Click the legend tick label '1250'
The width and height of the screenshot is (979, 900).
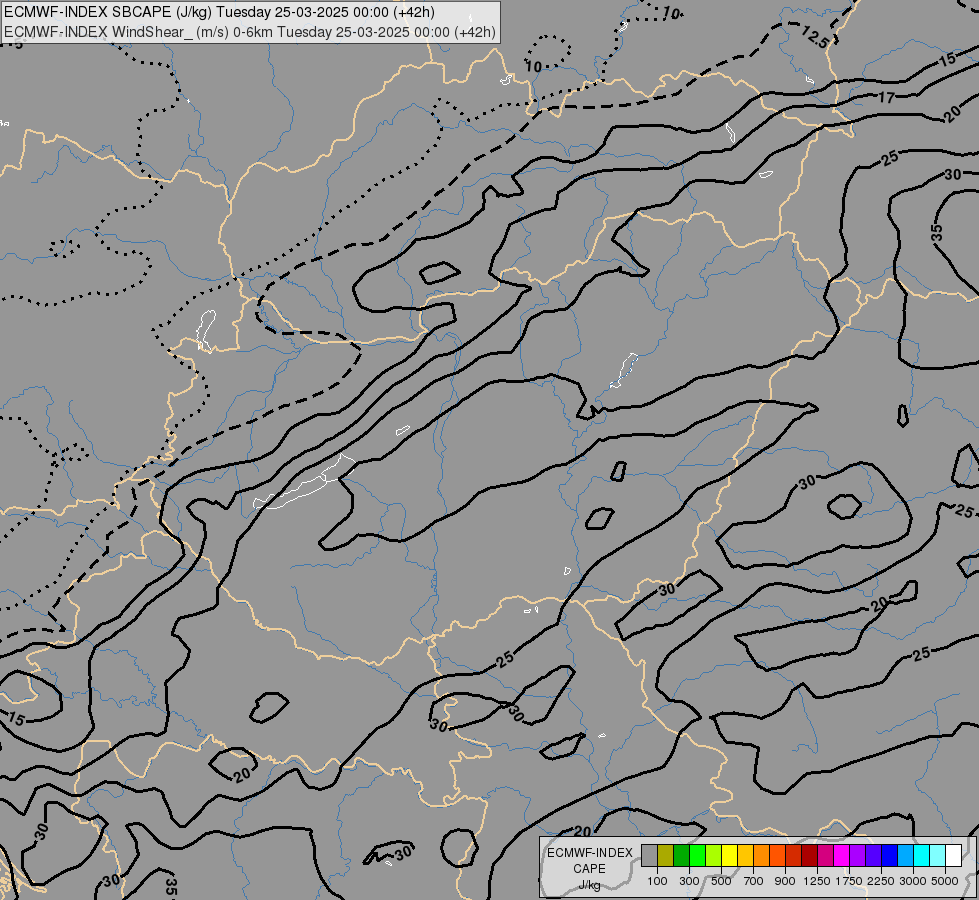point(817,881)
